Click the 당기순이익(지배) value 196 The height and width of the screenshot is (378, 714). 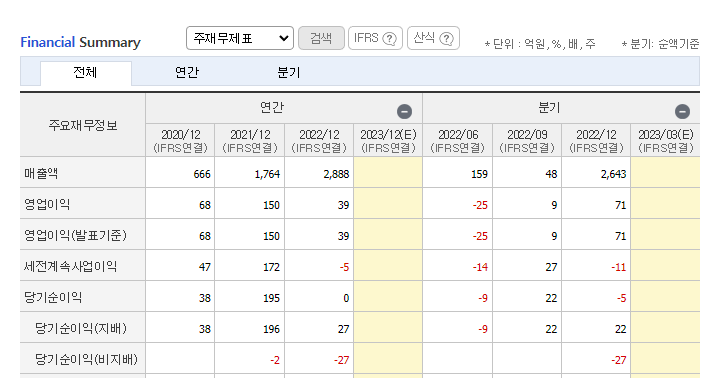pyautogui.click(x=271, y=329)
